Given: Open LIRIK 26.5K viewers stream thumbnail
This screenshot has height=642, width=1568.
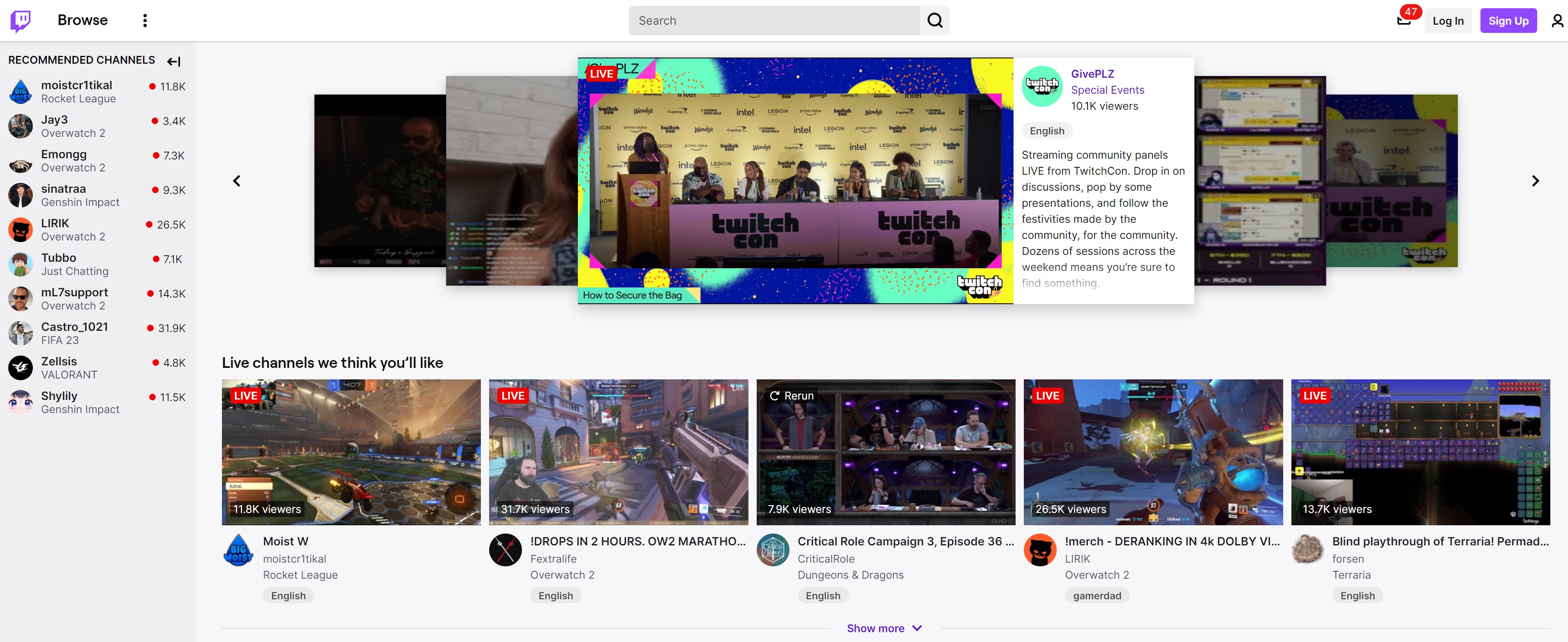Looking at the screenshot, I should point(1153,452).
